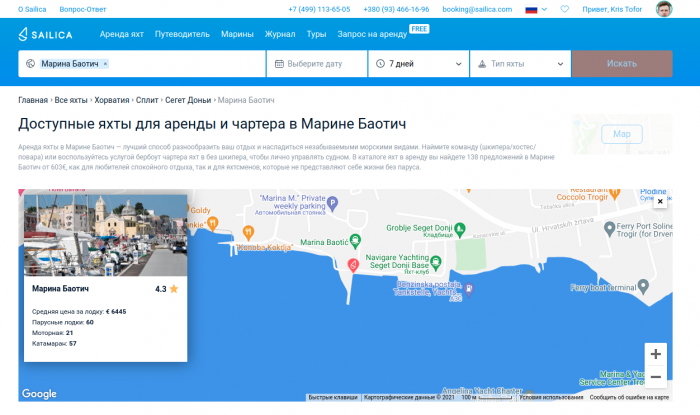Viewport: 700px width, 415px height.
Task: Click the Restaurant Coccolo Trogir marker
Action: (x=615, y=193)
